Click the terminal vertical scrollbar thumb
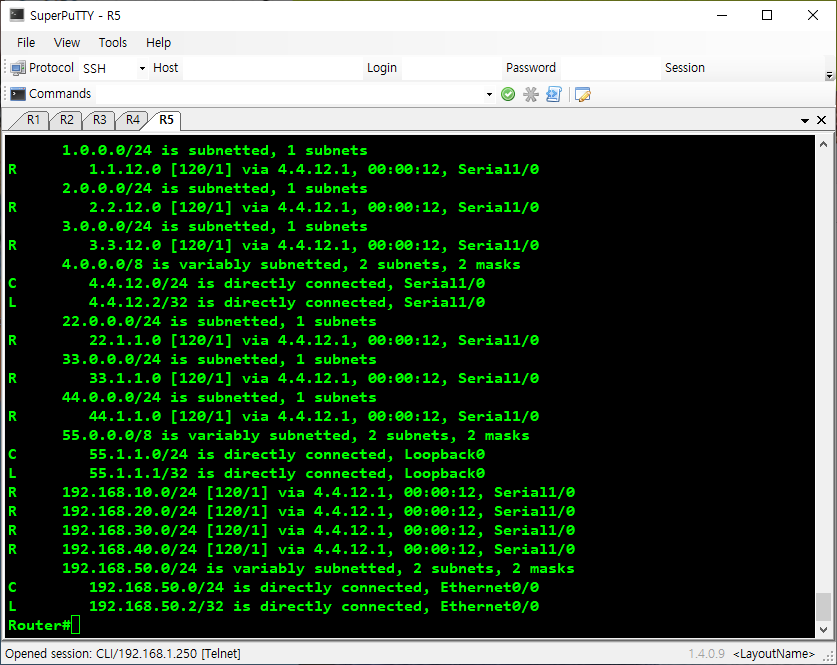This screenshot has height=665, width=837. (823, 607)
